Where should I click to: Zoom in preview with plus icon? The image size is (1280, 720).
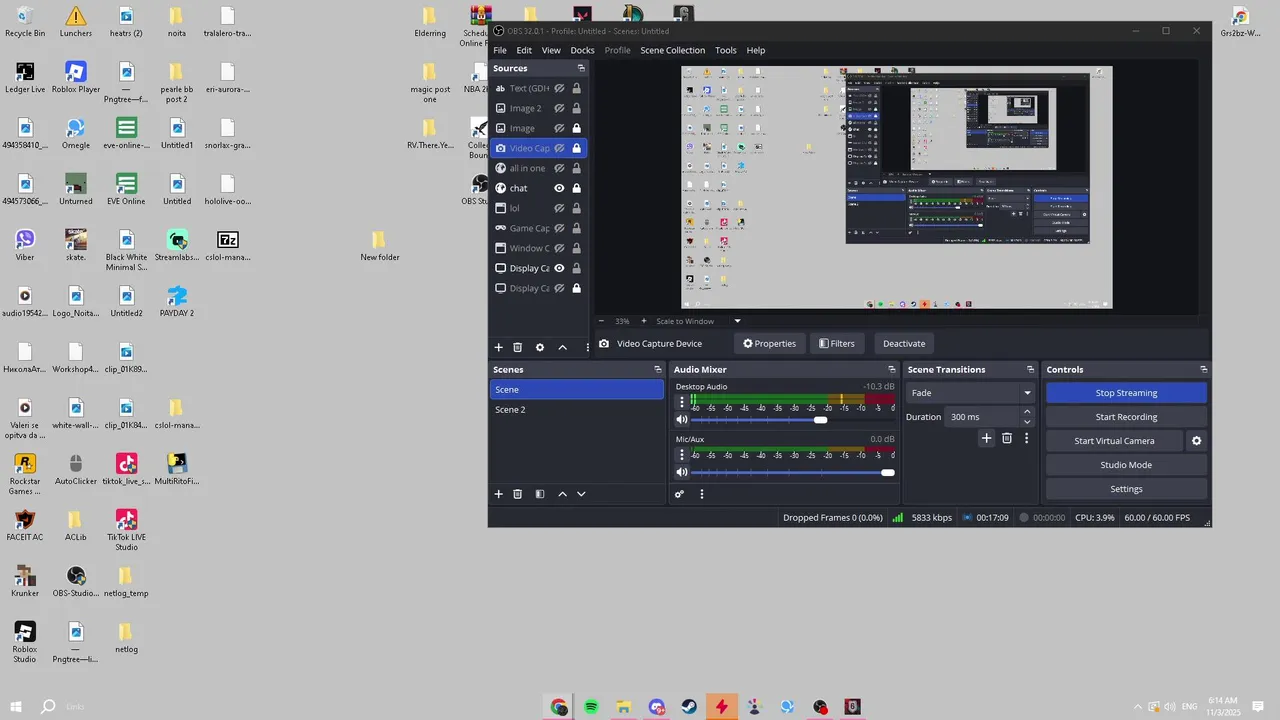(643, 321)
